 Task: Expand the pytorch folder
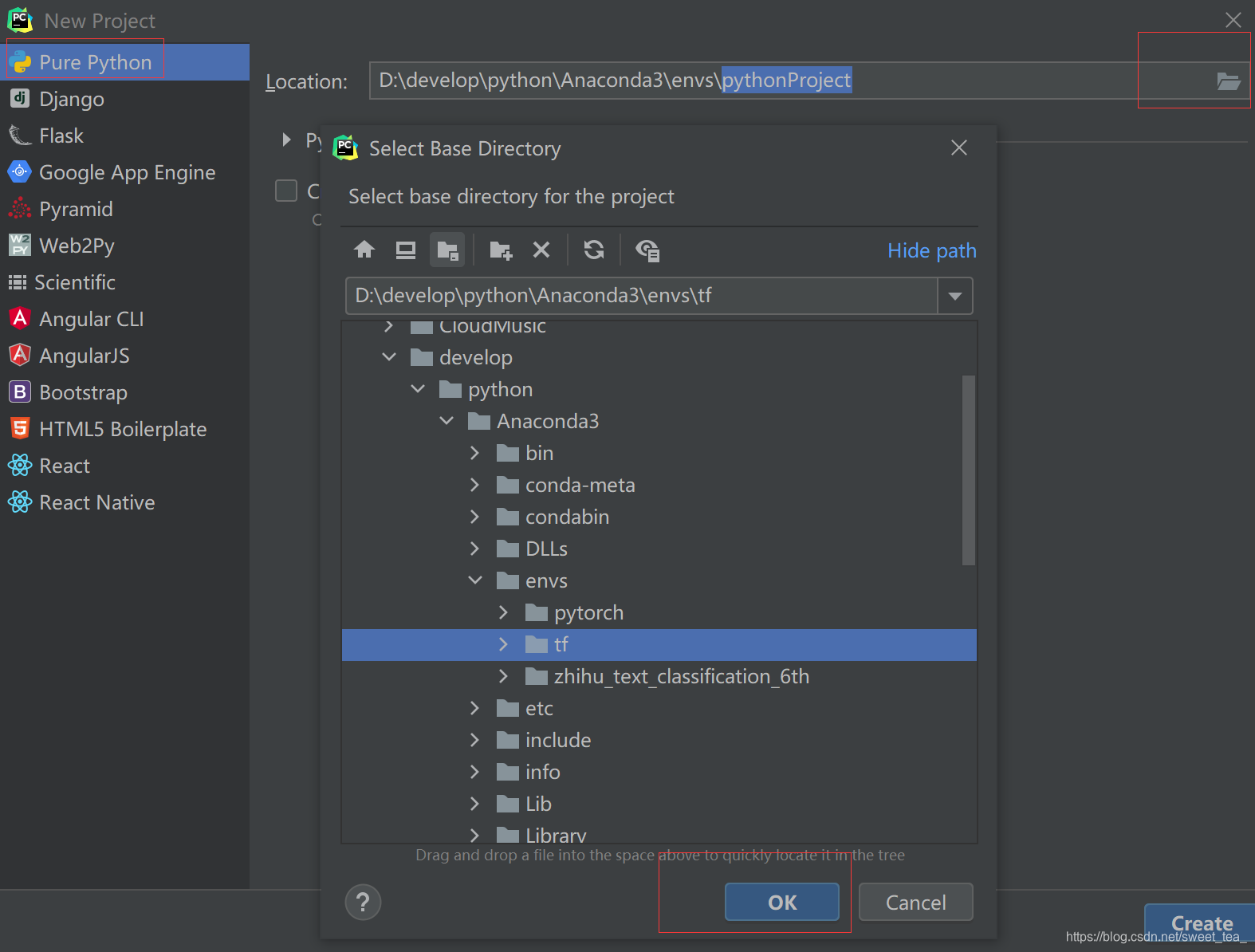[x=504, y=612]
